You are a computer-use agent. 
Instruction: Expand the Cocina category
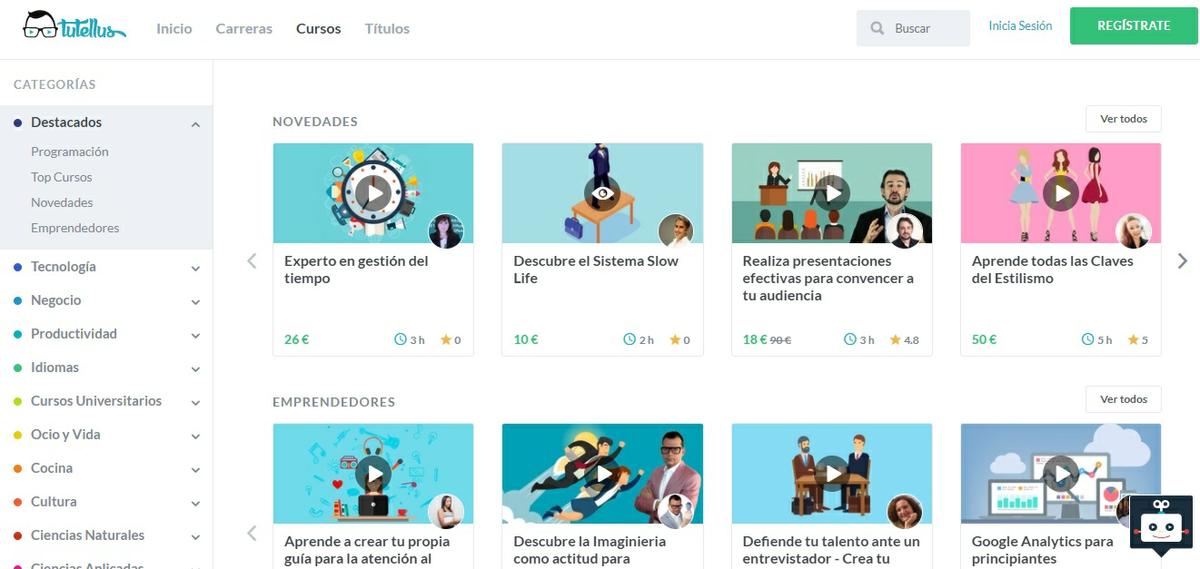tap(195, 469)
